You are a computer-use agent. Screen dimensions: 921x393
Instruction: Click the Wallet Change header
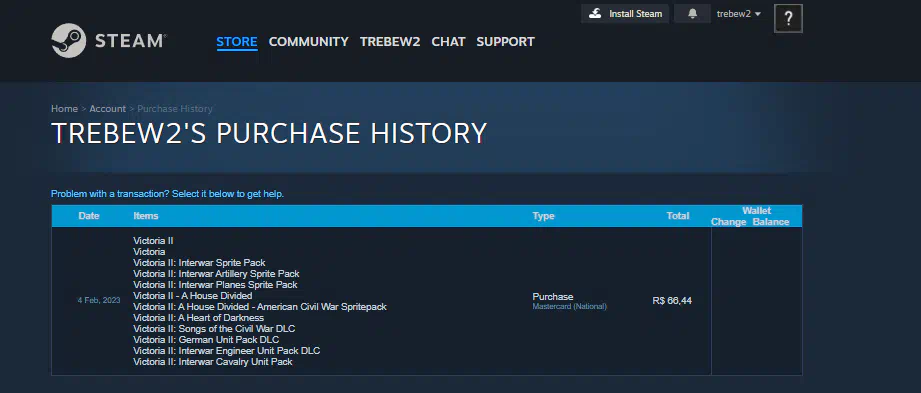pos(728,222)
